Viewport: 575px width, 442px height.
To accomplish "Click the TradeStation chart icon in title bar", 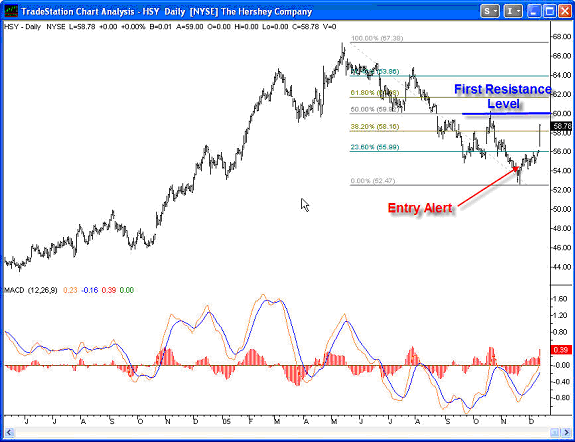I will click(x=11, y=11).
